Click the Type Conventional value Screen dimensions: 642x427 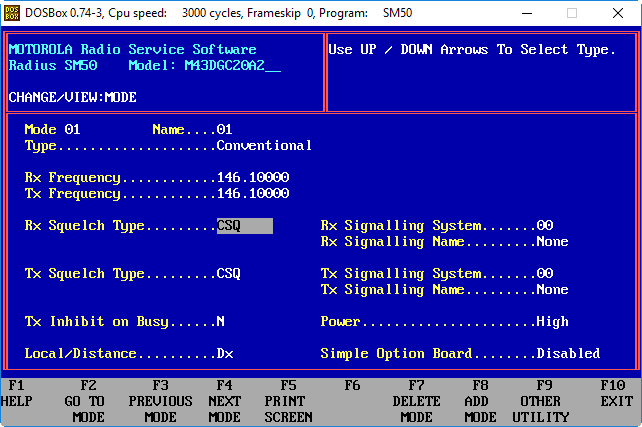(x=264, y=146)
